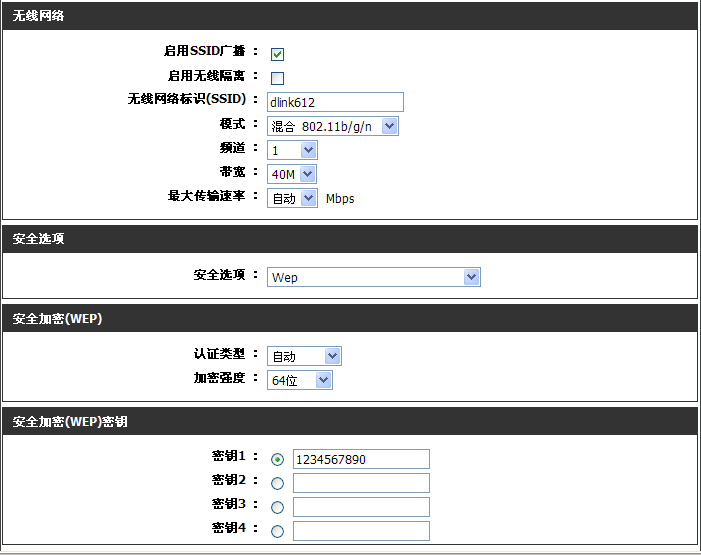Image resolution: width=701 pixels, height=555 pixels.
Task: Uncheck the 启用SSID广播 checkbox
Action: [x=277, y=54]
